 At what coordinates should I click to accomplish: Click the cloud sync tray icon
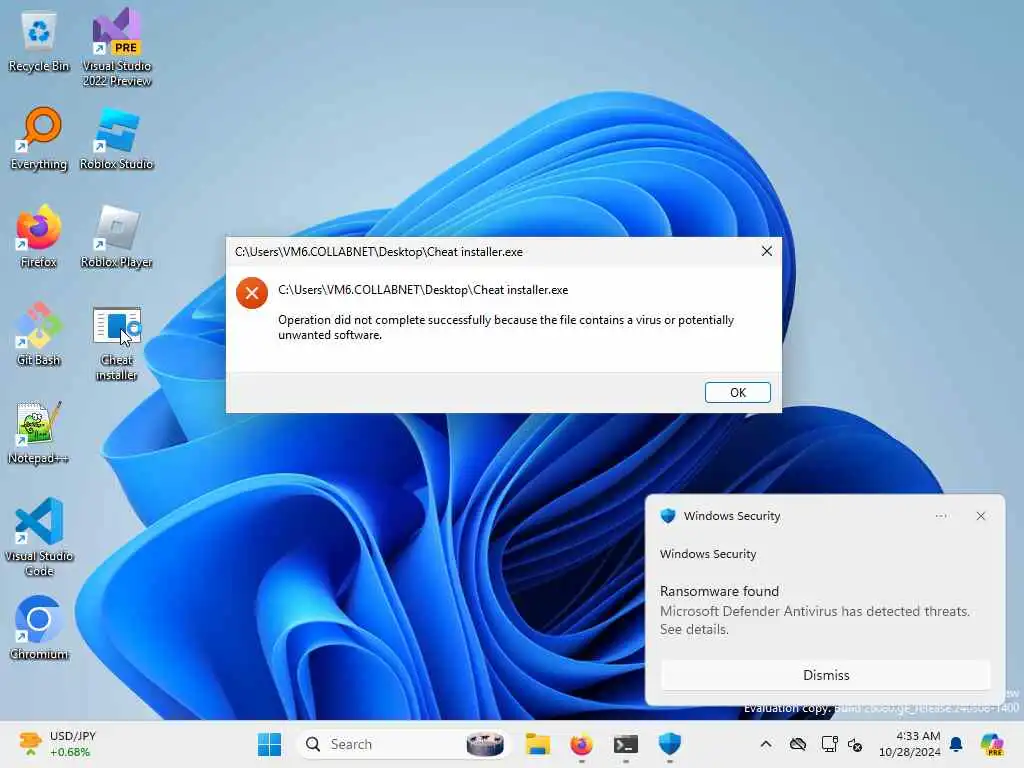point(797,744)
